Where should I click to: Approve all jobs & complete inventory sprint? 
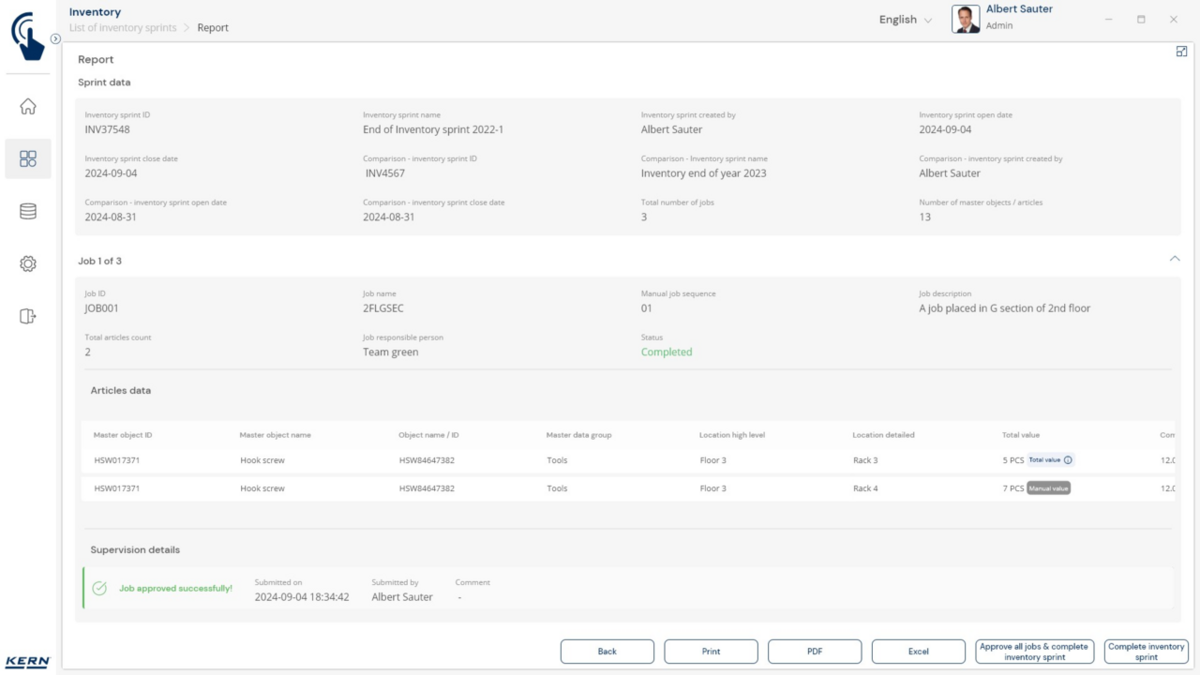click(1034, 651)
